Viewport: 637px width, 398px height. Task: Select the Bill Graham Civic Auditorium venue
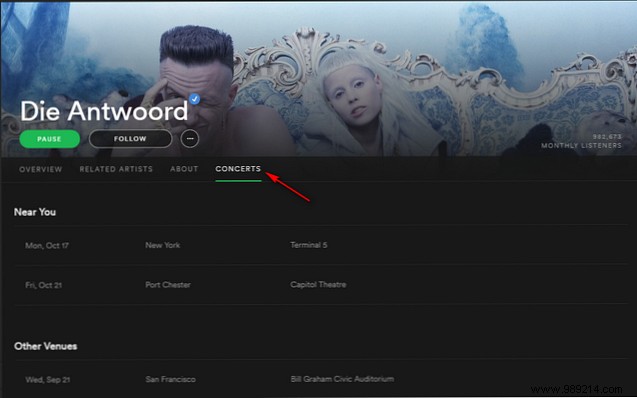tap(342, 379)
